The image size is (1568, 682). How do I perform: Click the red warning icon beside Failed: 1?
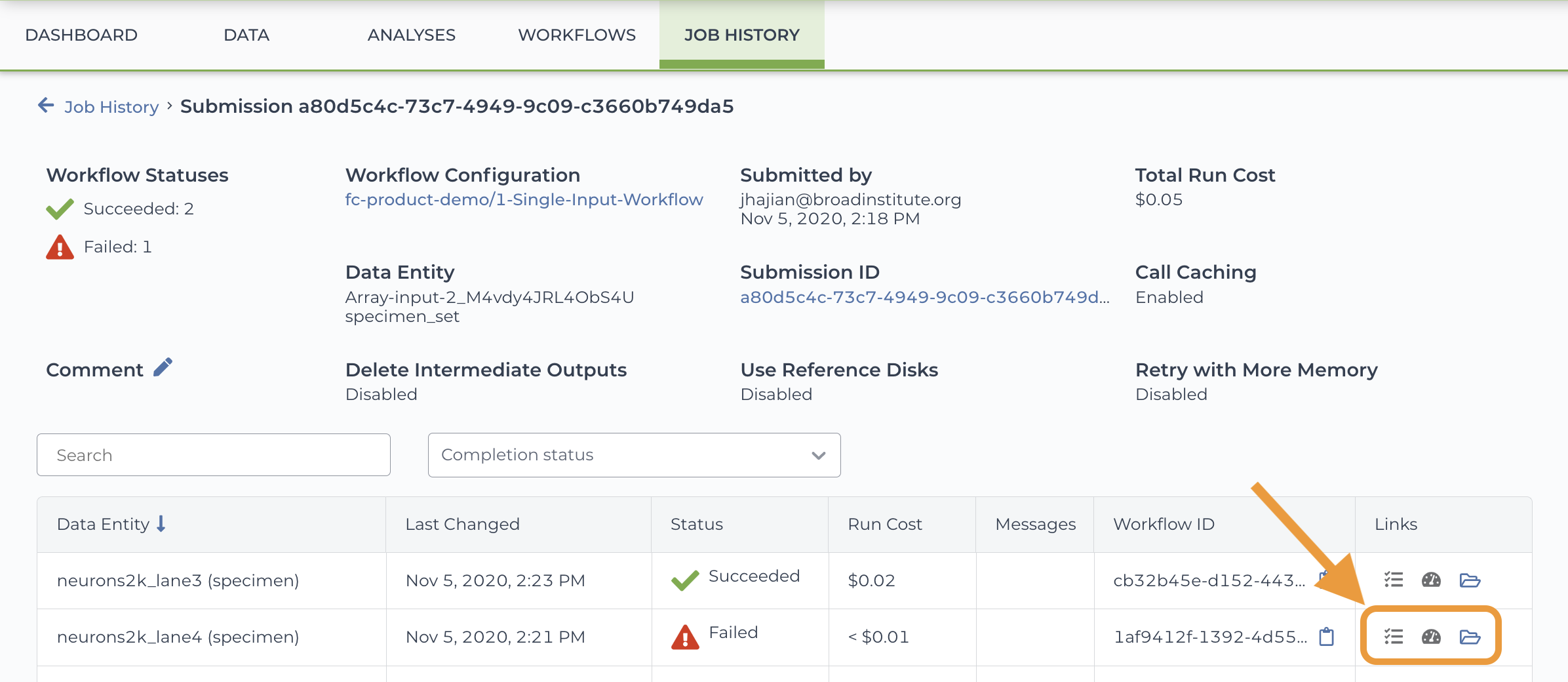tap(60, 247)
